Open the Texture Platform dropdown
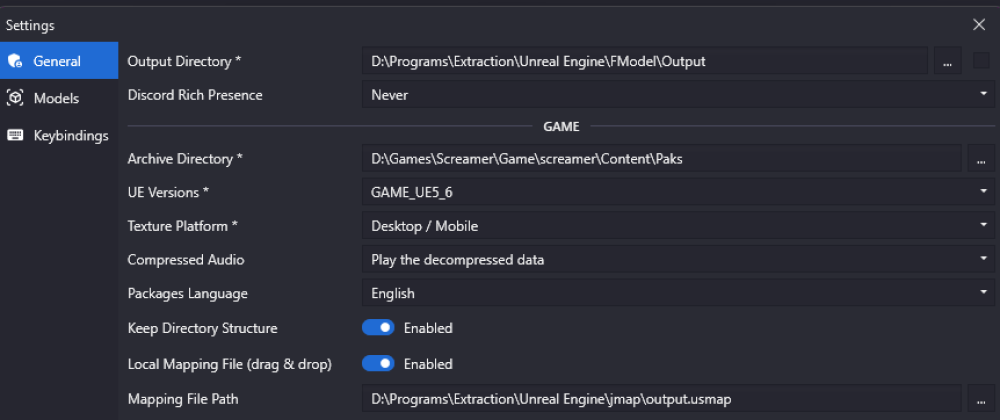This screenshot has height=420, width=1000. tap(676, 226)
